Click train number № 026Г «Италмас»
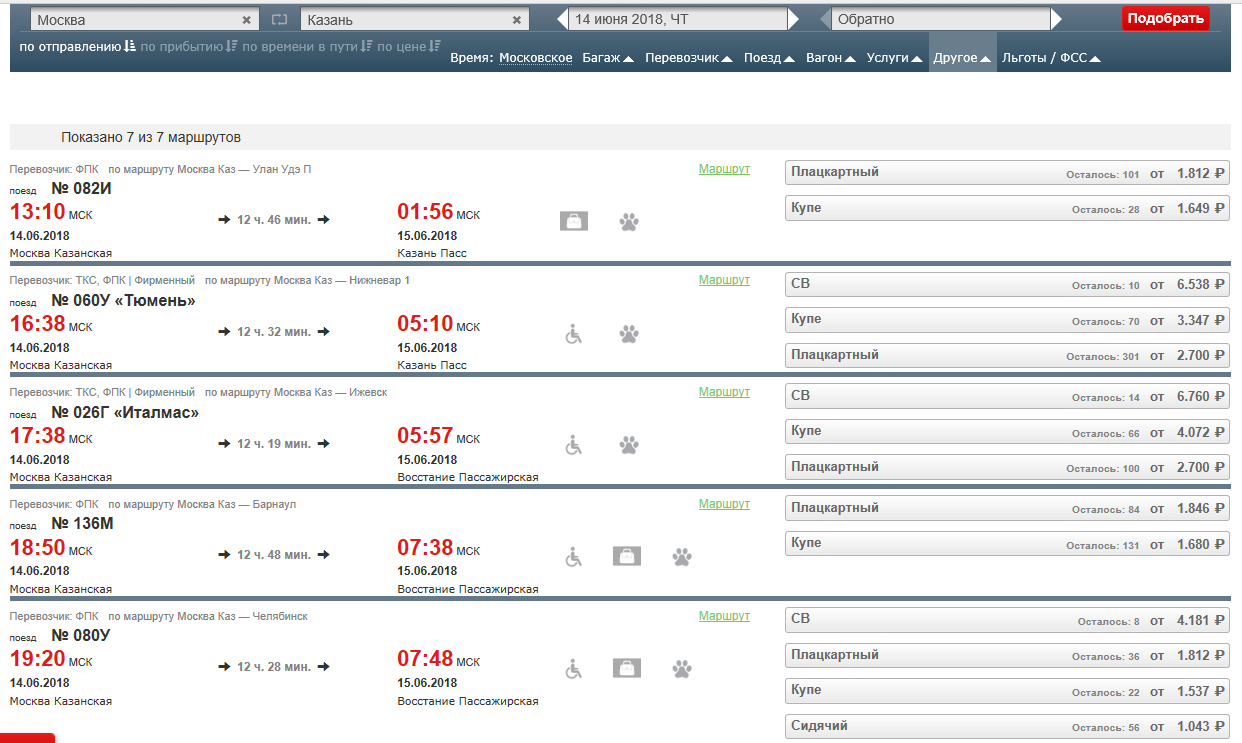Image resolution: width=1242 pixels, height=743 pixels. point(125,412)
